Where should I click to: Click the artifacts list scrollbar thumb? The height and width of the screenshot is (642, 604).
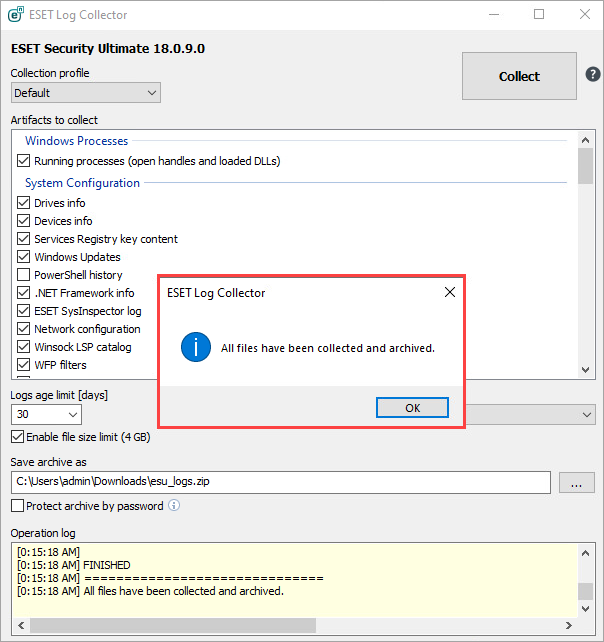pos(586,166)
